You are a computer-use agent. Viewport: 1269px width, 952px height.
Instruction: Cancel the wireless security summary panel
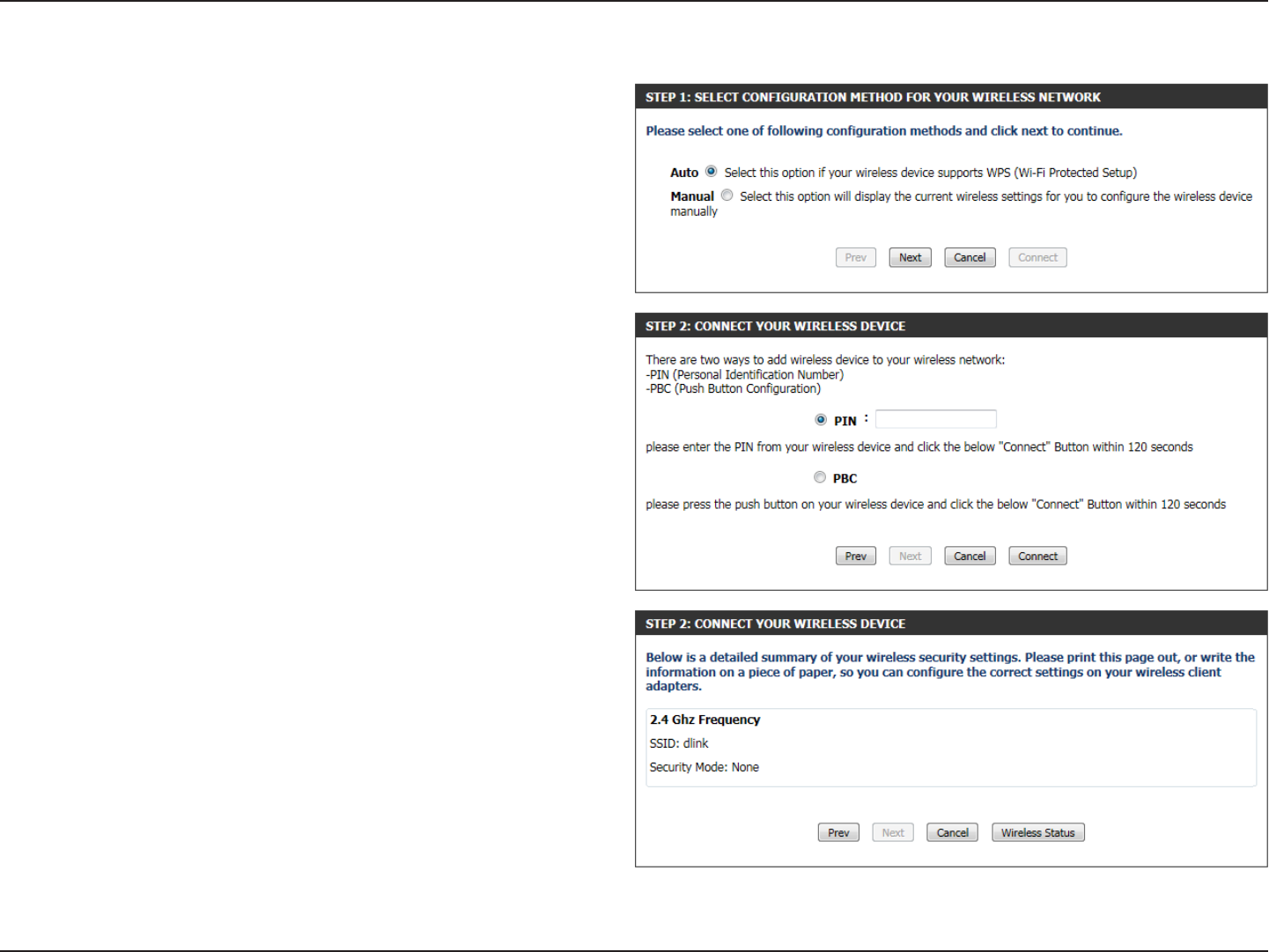[953, 833]
